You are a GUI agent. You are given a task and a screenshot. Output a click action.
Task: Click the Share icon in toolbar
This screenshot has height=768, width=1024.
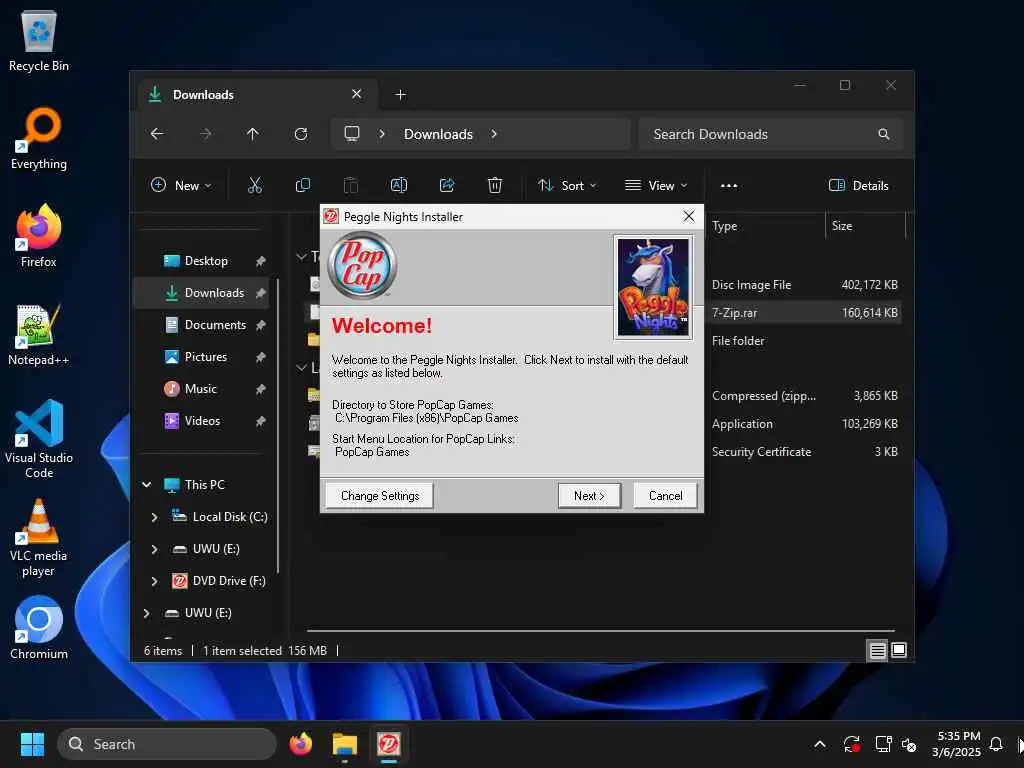point(447,185)
